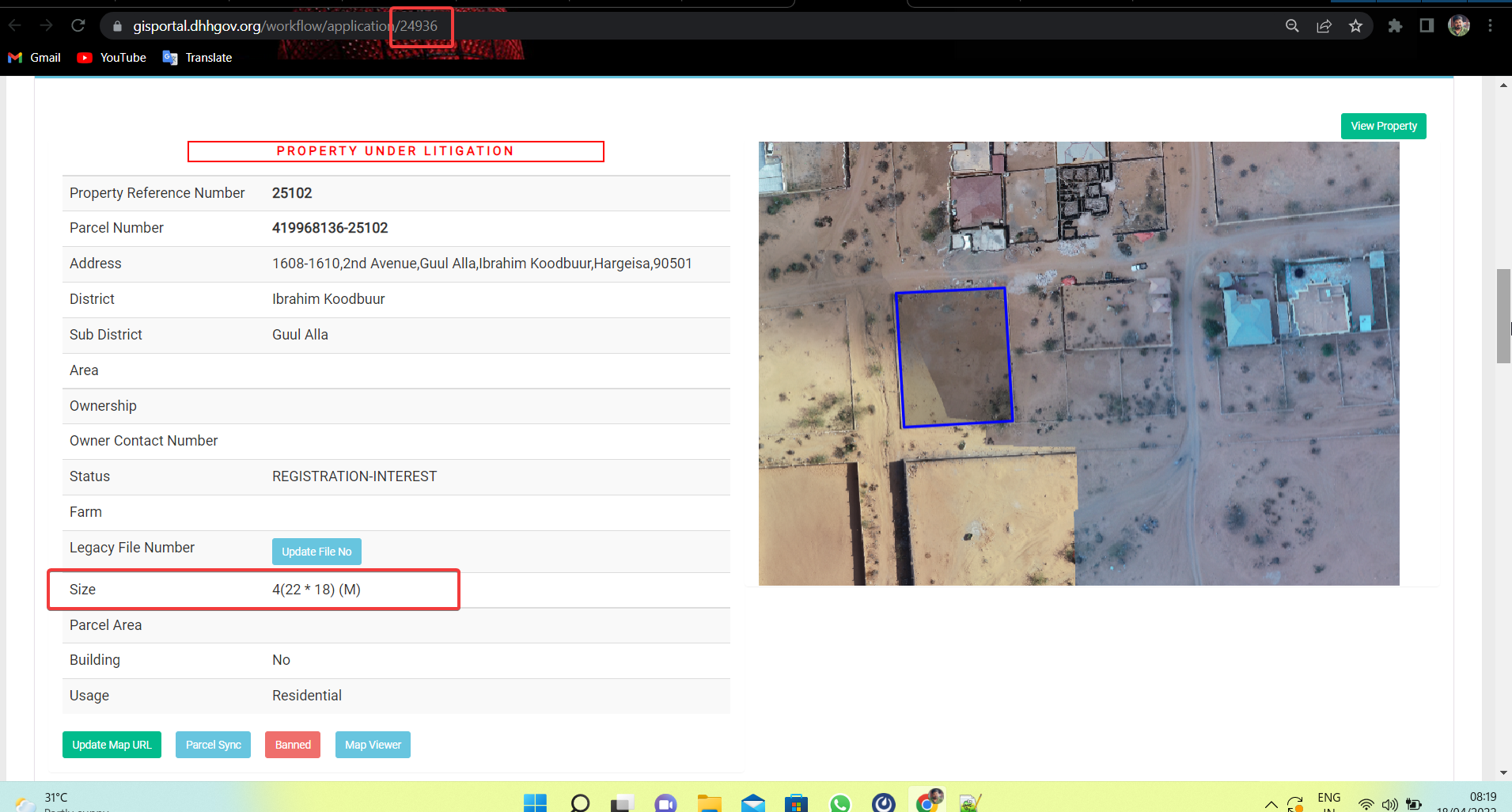Open the dark blue circular app taskbar icon

884,803
